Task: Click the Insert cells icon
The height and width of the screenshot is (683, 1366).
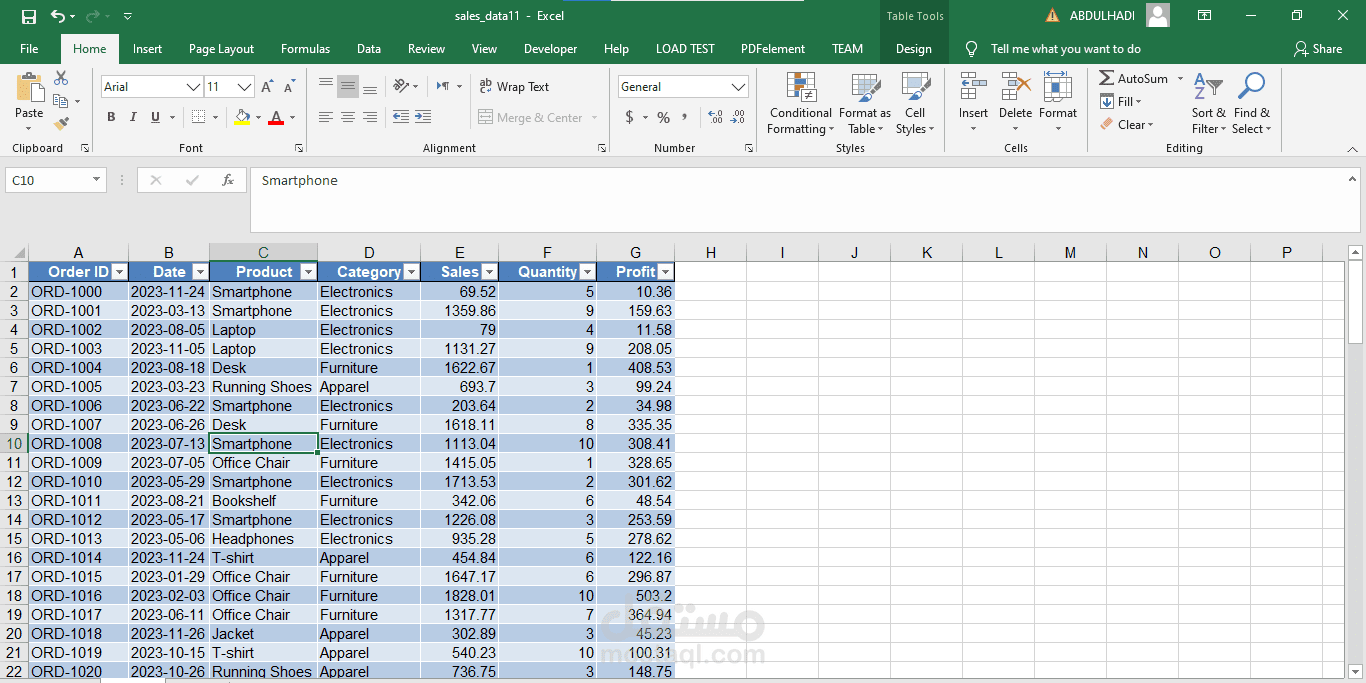Action: (x=973, y=87)
